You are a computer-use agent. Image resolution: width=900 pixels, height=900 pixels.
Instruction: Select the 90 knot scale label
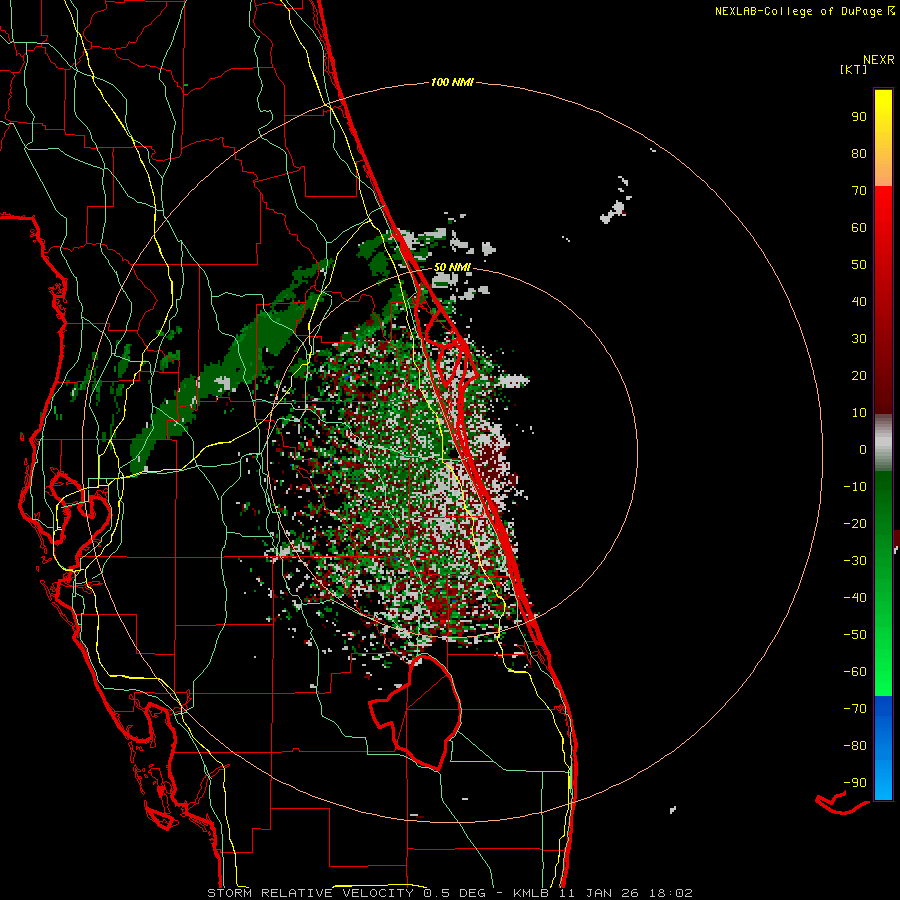pos(859,117)
